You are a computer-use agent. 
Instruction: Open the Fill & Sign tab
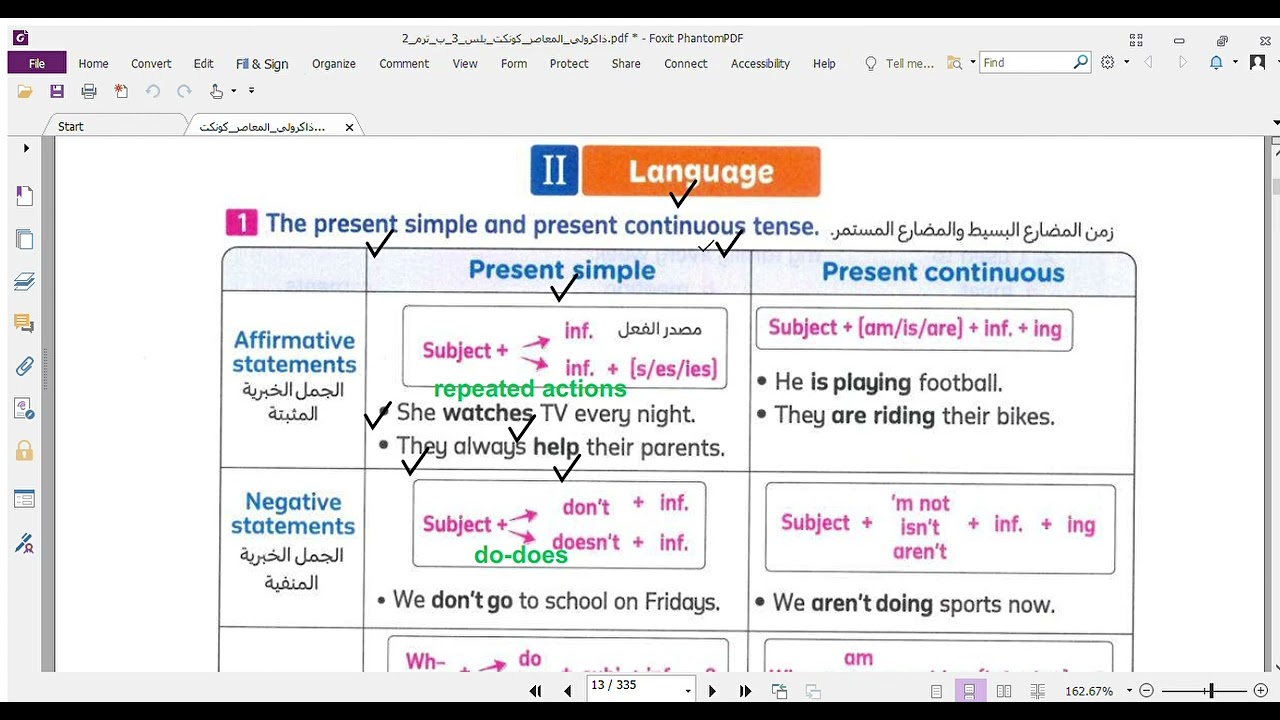(262, 63)
